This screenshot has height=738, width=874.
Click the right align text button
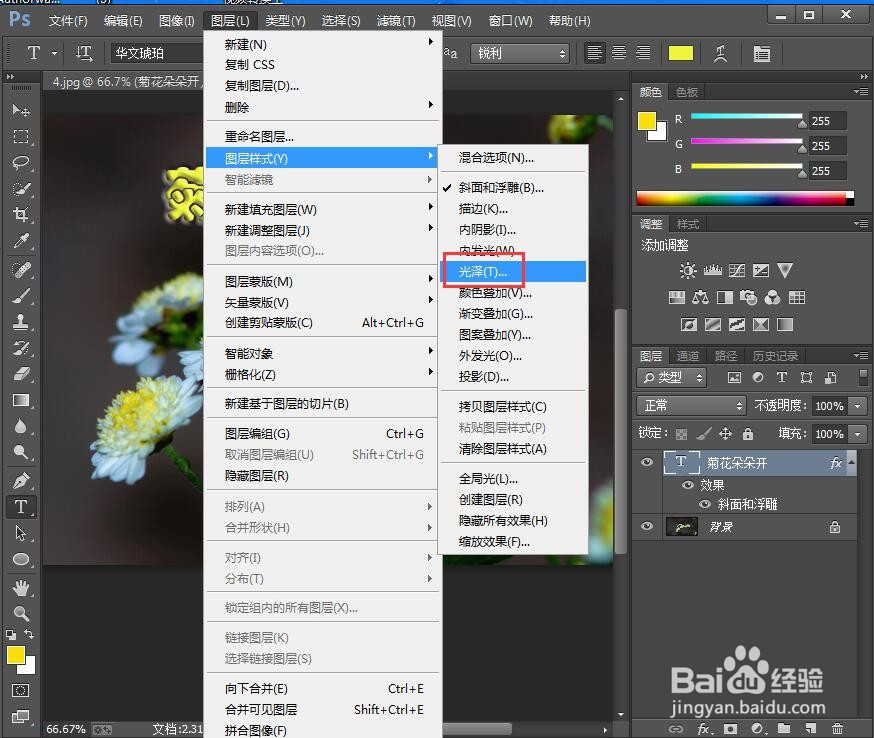(643, 54)
